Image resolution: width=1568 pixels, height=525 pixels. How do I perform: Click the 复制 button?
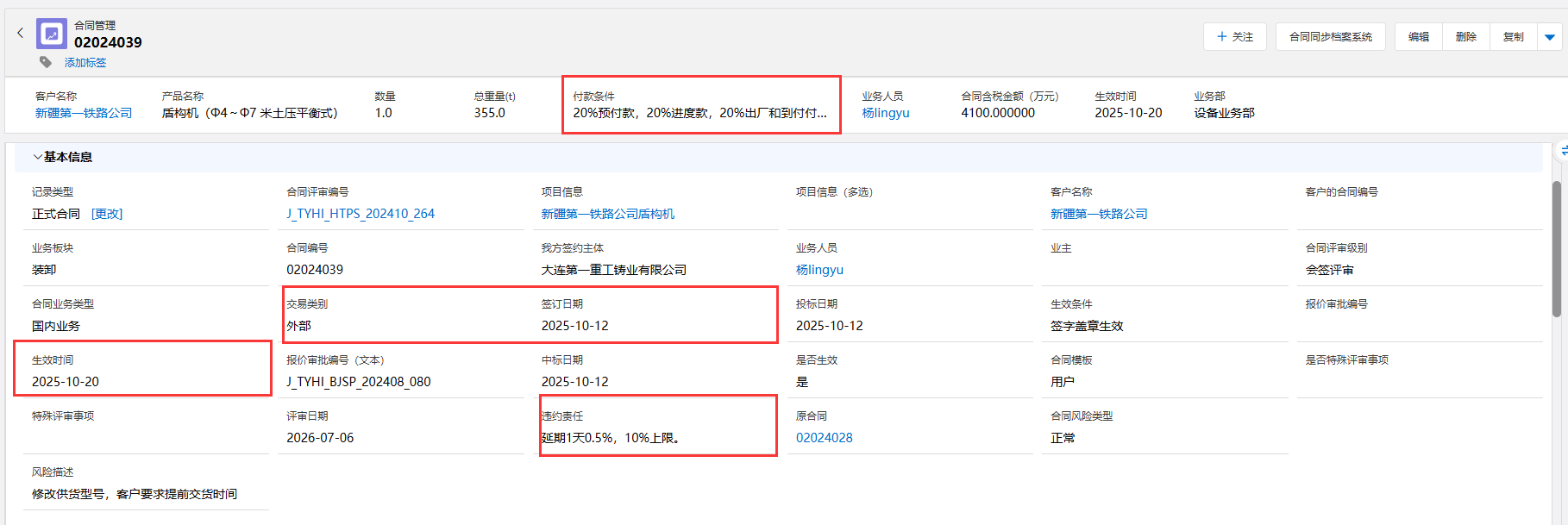coord(1513,37)
